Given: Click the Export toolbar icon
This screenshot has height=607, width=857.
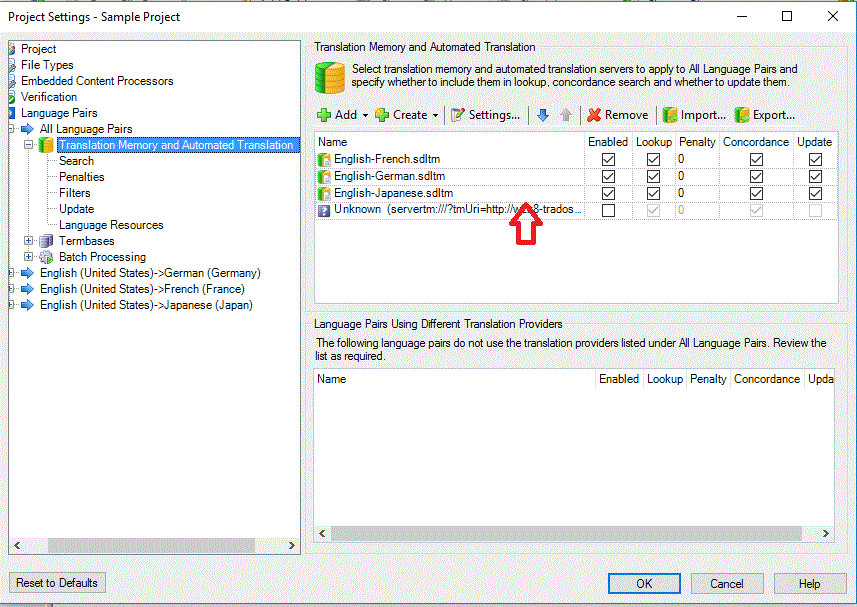Looking at the screenshot, I should [742, 115].
